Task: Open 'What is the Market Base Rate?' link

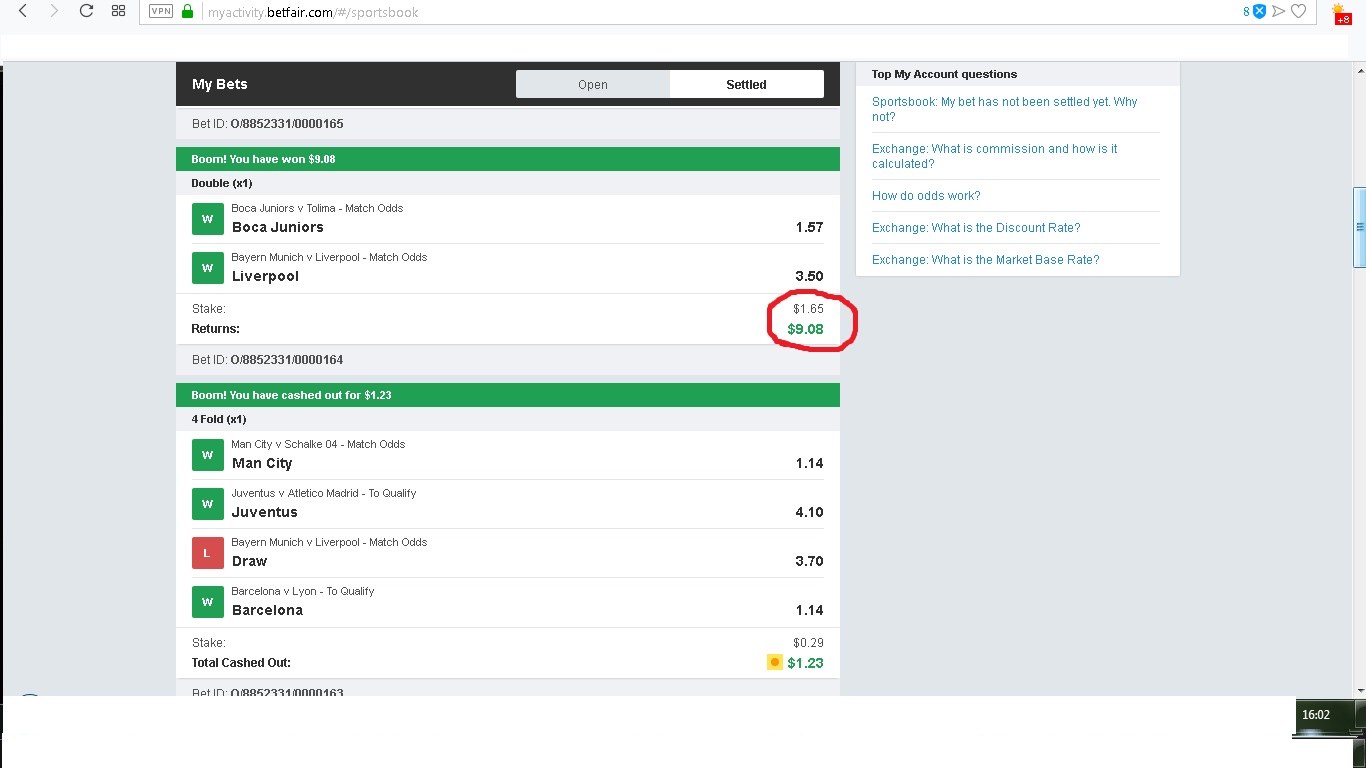Action: (x=985, y=260)
